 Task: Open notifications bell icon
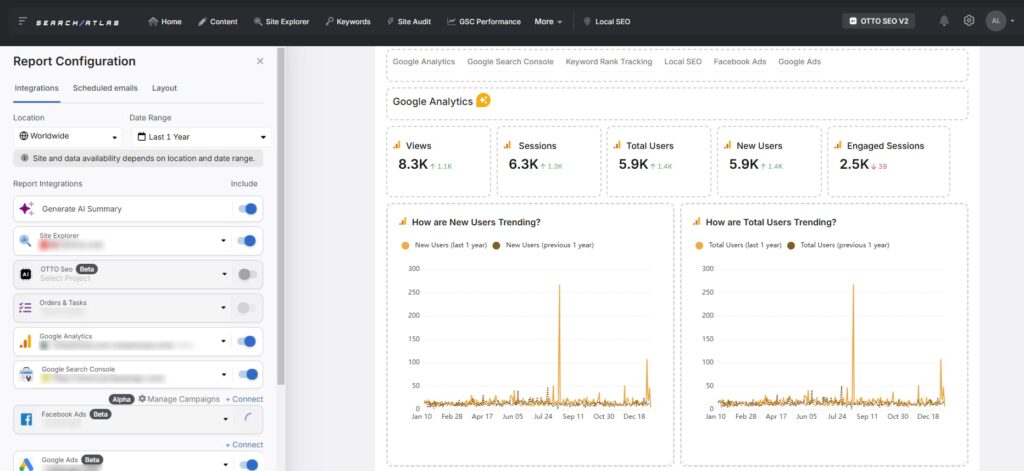coord(944,21)
